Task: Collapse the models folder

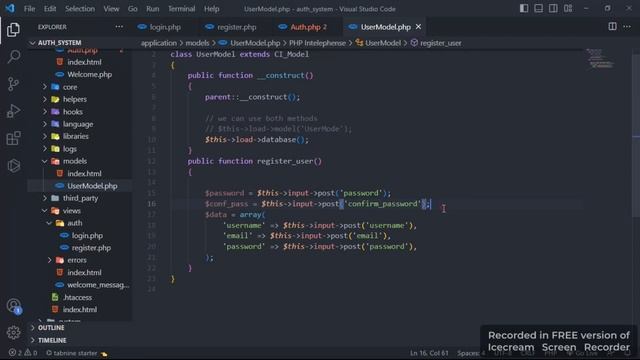Action: (x=74, y=161)
